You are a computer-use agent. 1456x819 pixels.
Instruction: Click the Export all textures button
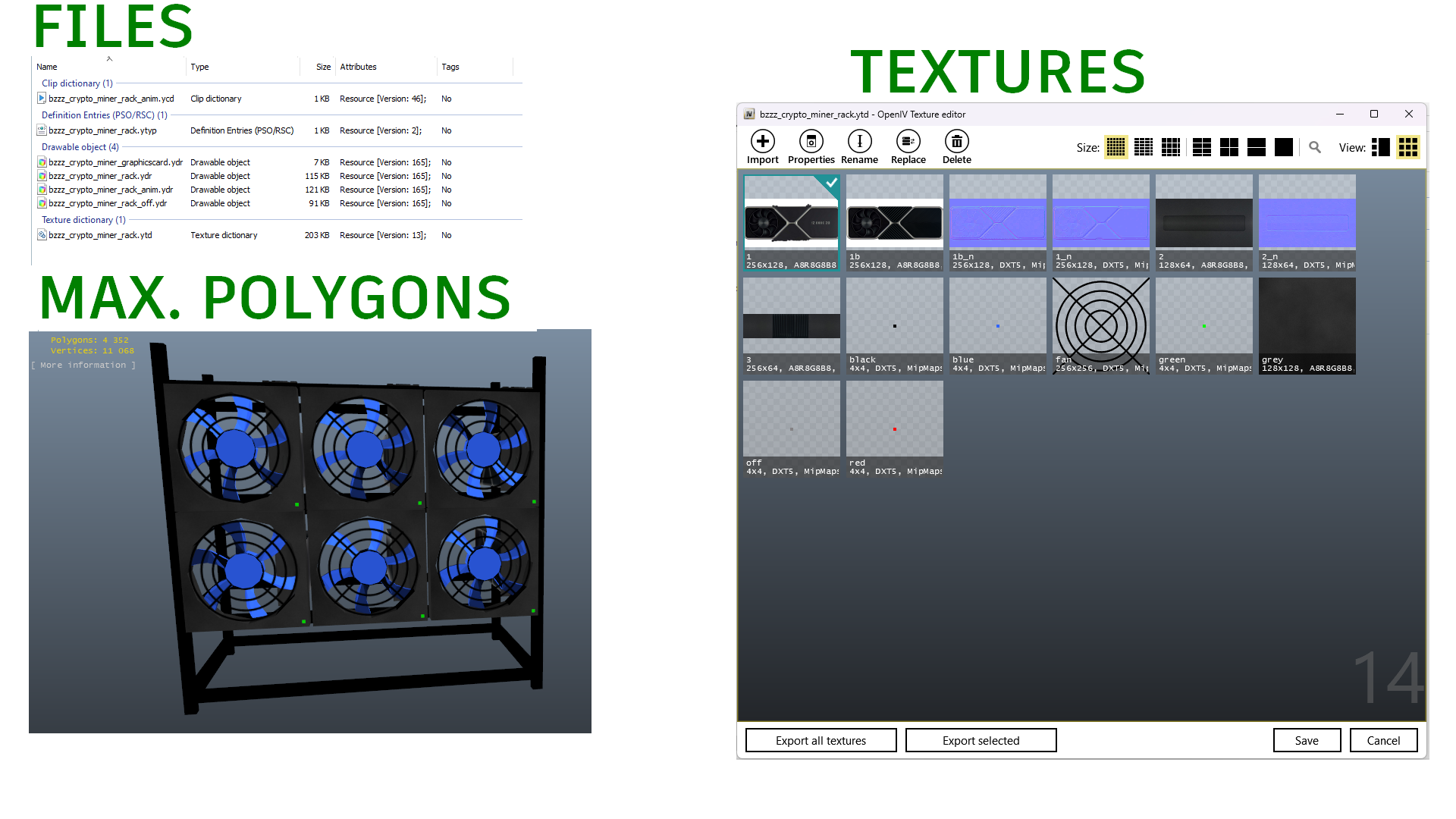tap(821, 740)
